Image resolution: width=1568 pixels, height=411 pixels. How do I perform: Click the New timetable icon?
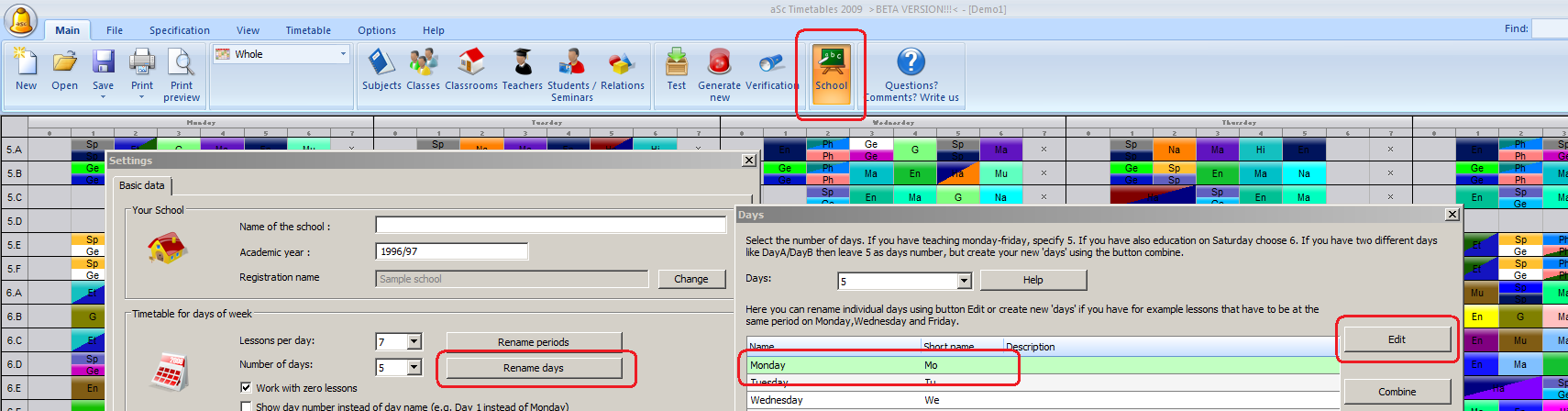tap(26, 70)
